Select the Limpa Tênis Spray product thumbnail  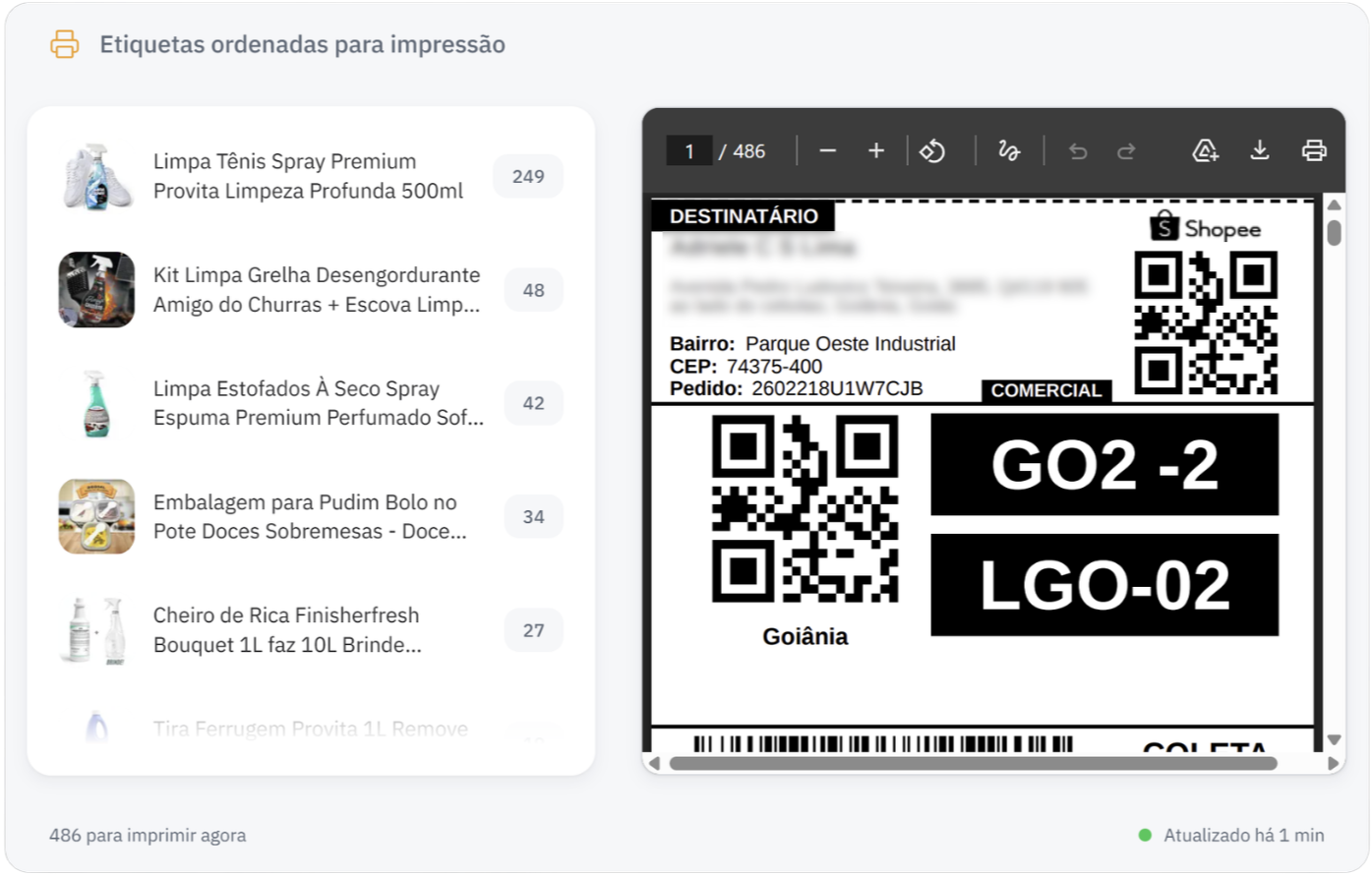(96, 176)
